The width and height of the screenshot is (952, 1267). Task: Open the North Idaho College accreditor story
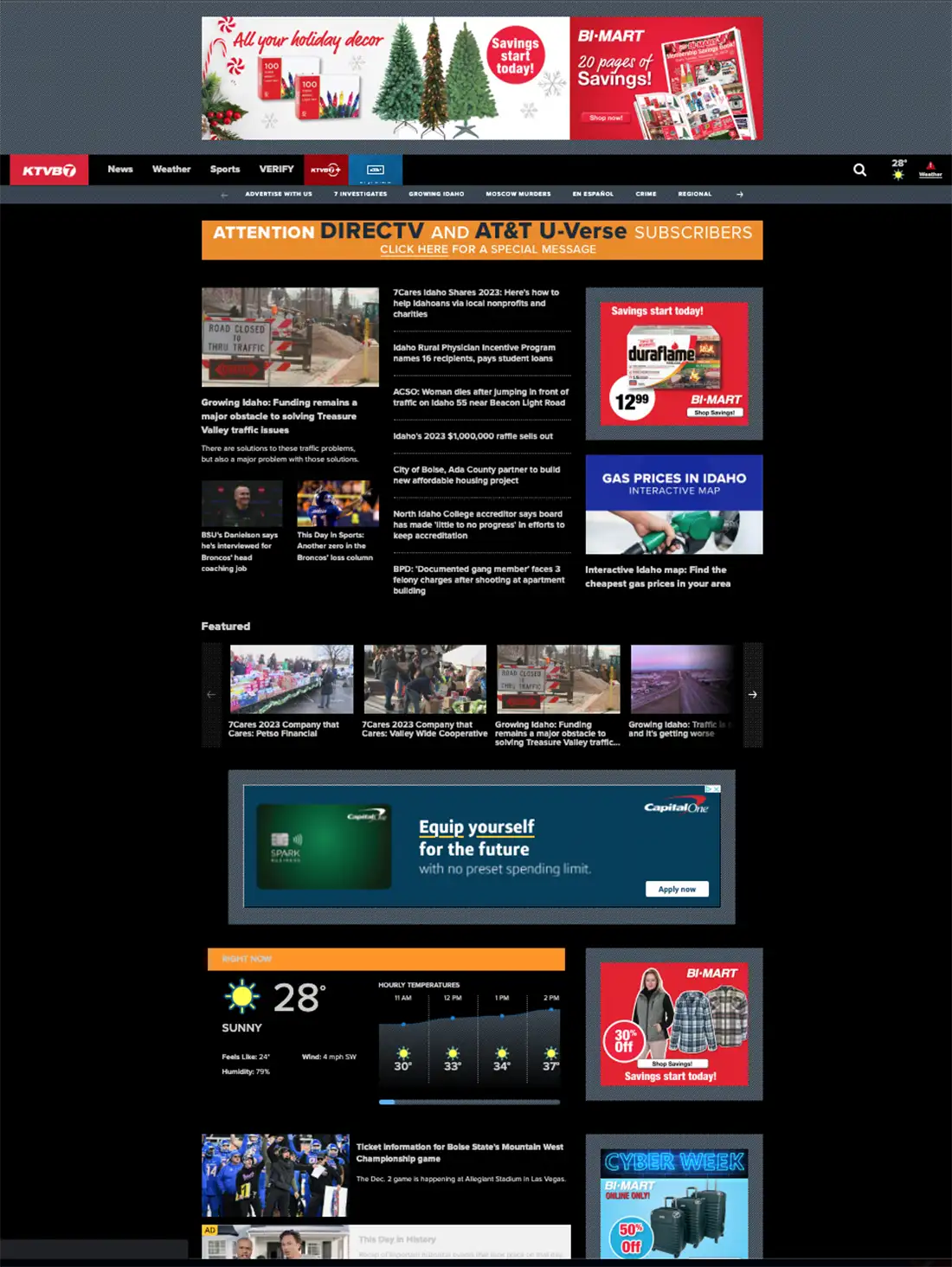[479, 524]
